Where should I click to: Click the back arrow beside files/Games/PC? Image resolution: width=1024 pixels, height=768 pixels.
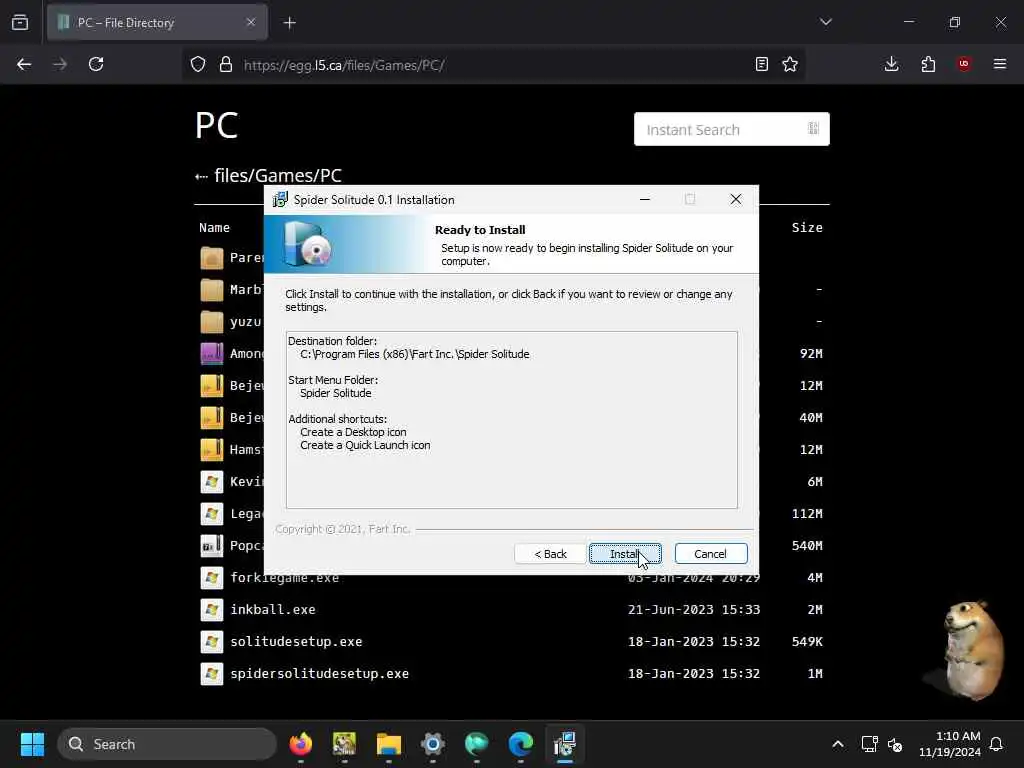pos(201,176)
